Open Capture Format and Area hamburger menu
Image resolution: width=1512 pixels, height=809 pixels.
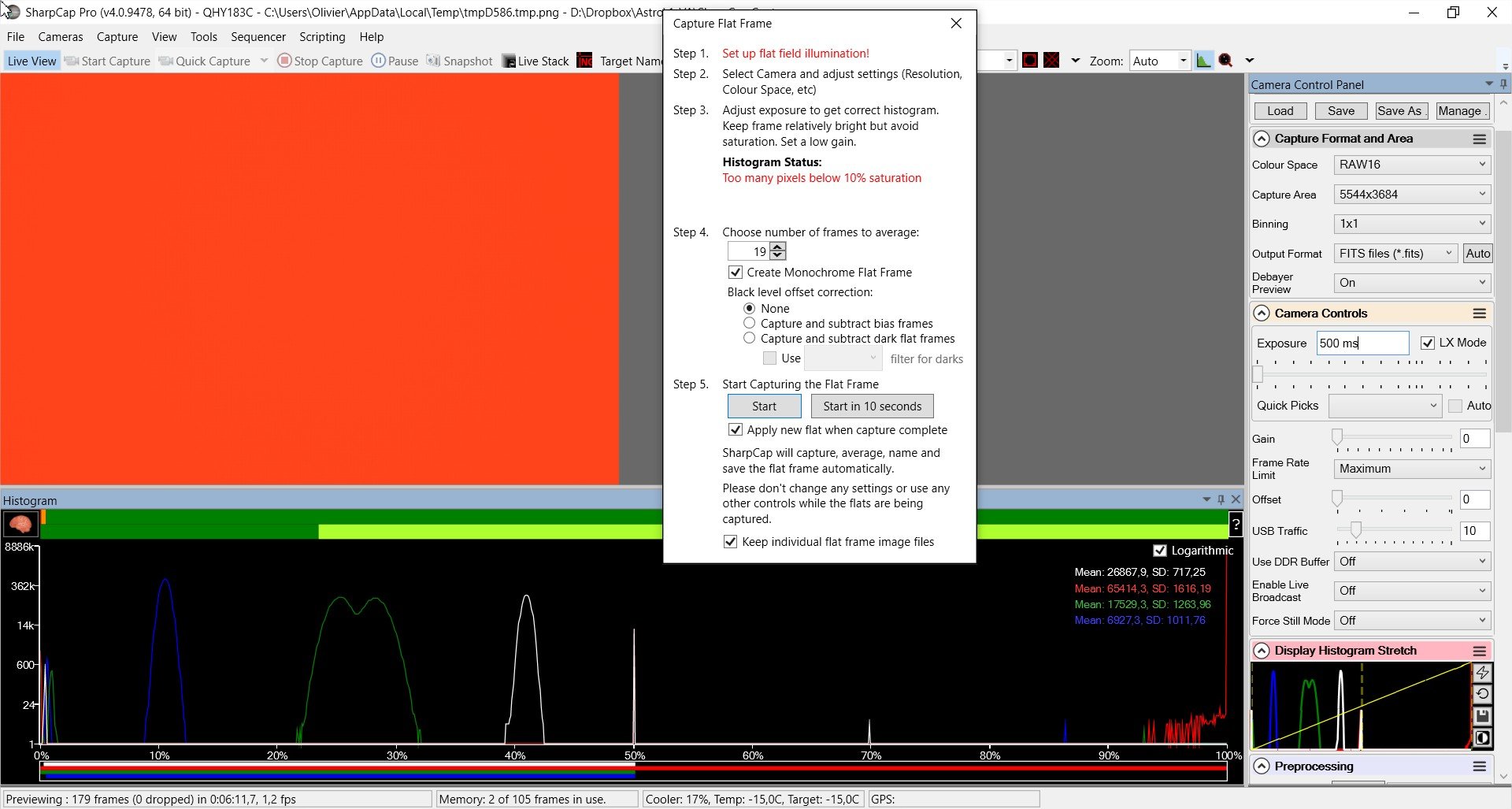point(1480,139)
